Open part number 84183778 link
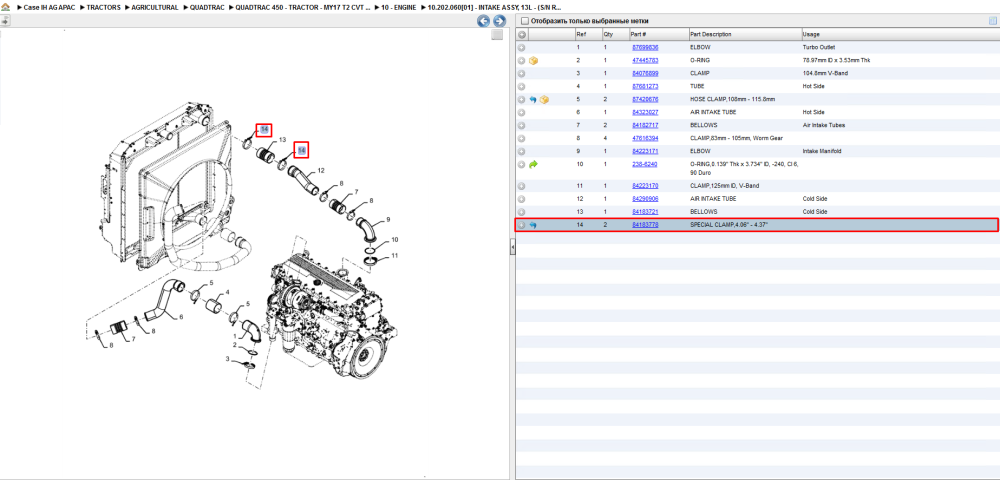1000x480 pixels. coord(645,225)
